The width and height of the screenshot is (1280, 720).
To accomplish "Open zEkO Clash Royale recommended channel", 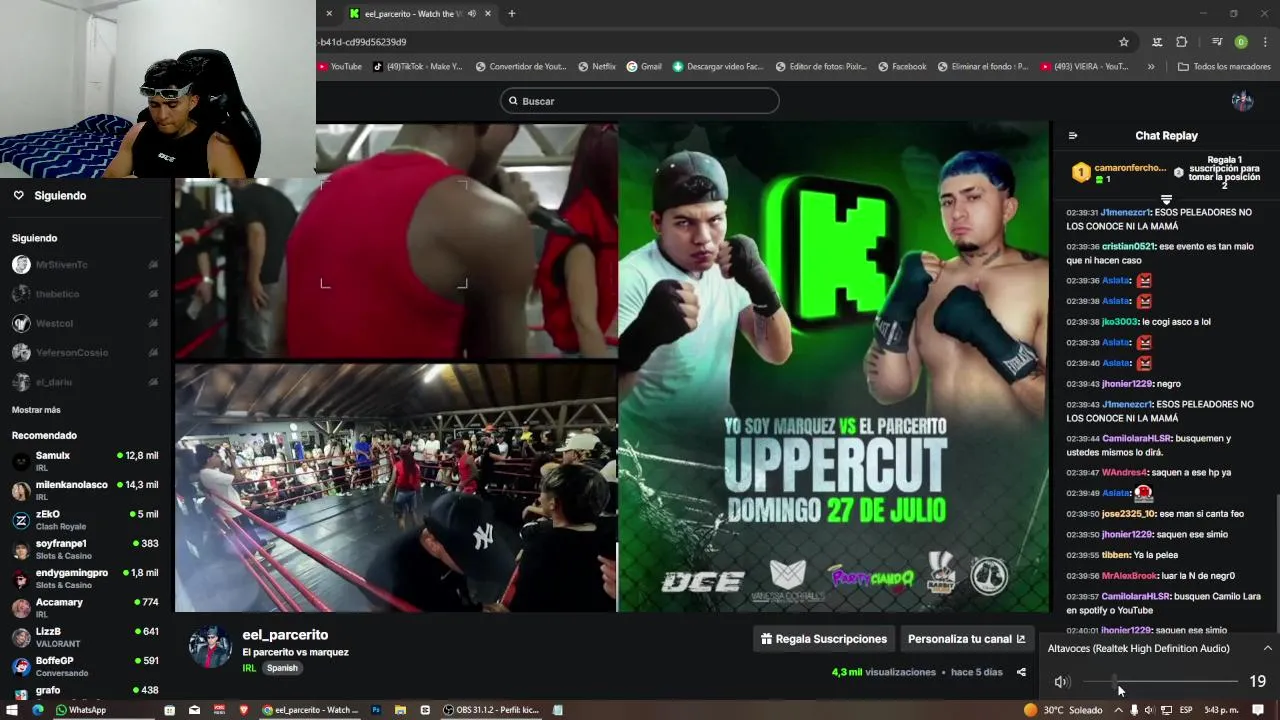I will pos(85,520).
